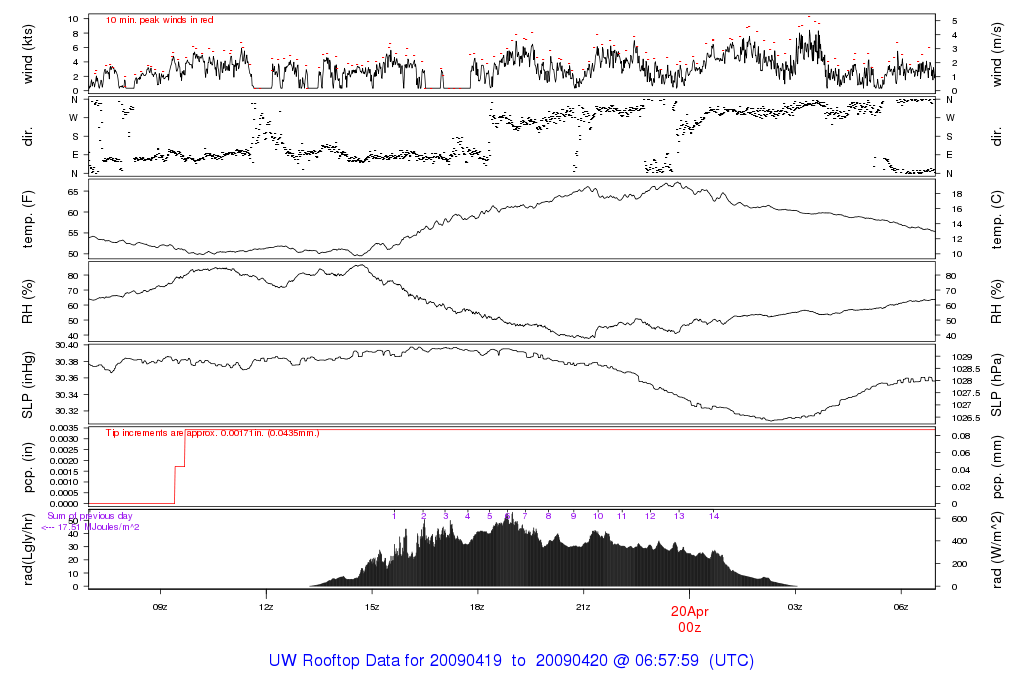This screenshot has width=1024, height=700.
Task: Click the 'rad (W/m^2)' axis label
Action: [997, 550]
